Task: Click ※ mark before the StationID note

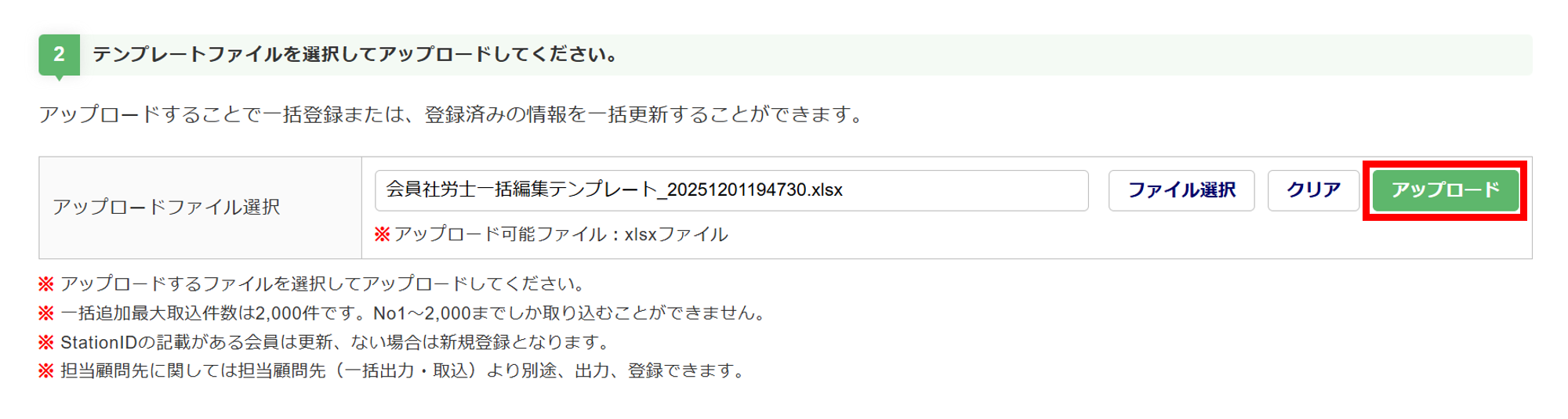Action: (x=46, y=342)
